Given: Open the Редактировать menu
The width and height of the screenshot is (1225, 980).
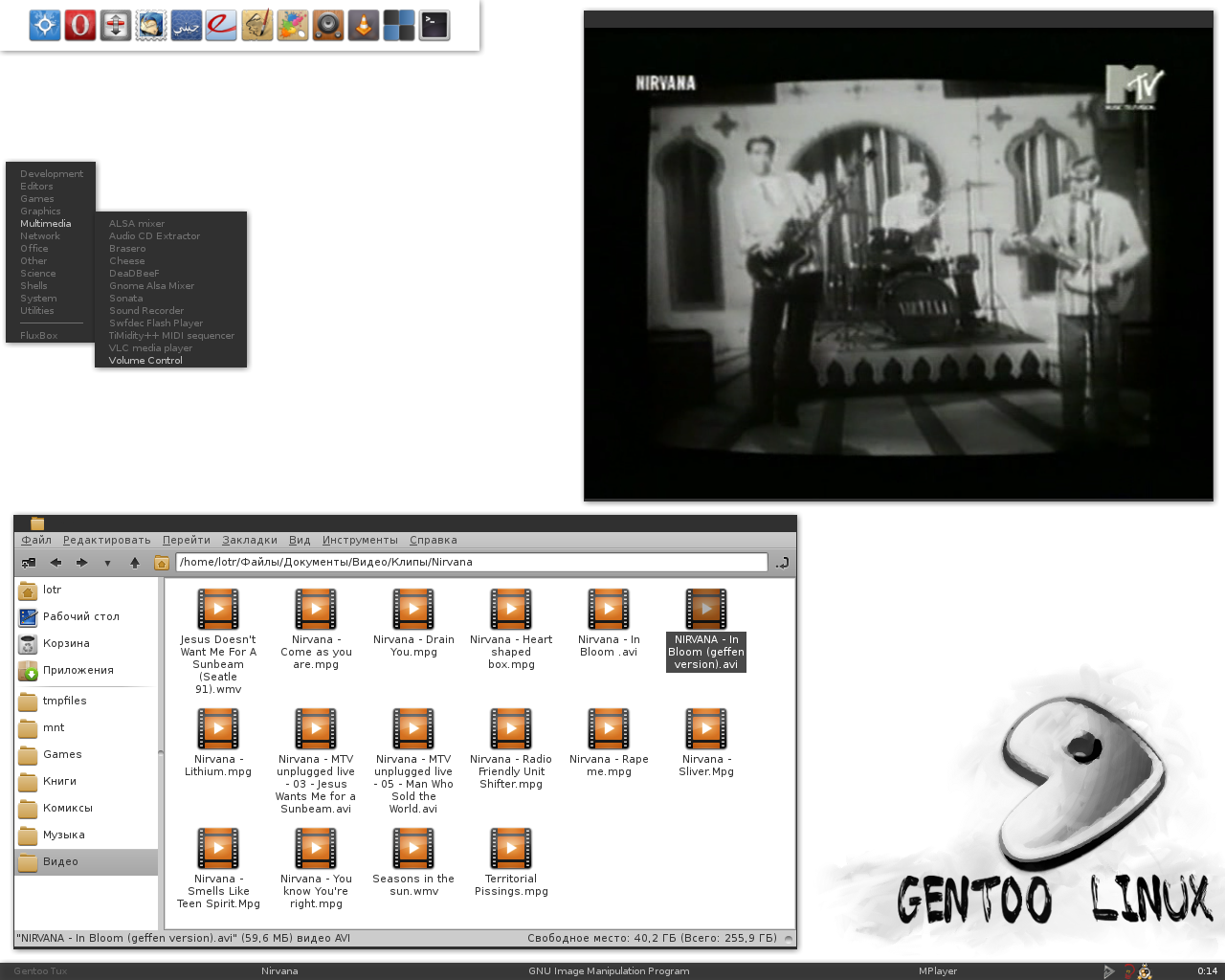Looking at the screenshot, I should click(x=107, y=540).
